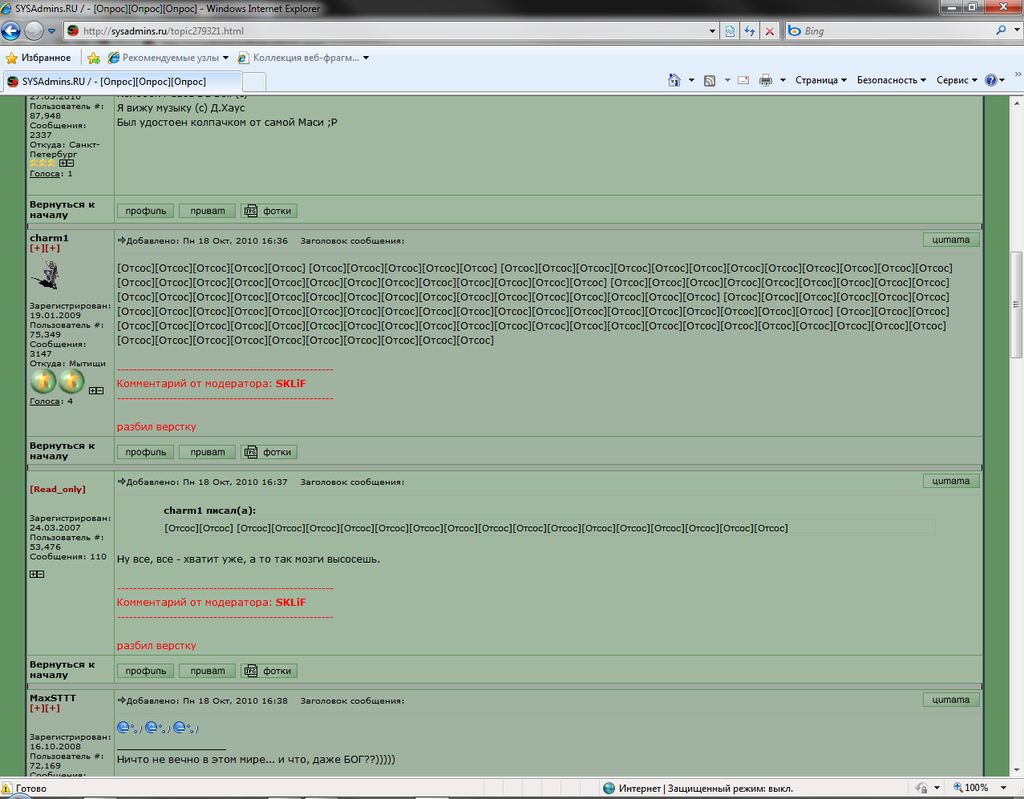
Task: Click цитата button on MaxSTTT post
Action: click(951, 700)
